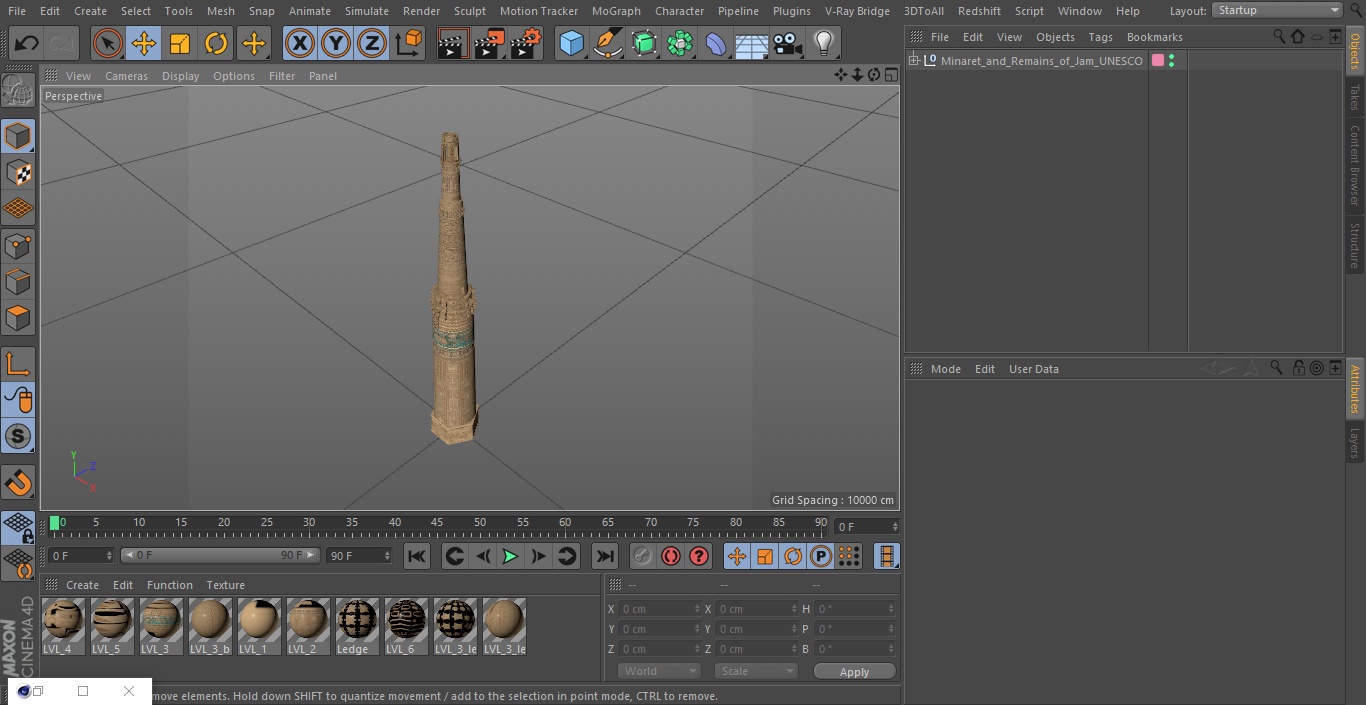Click the timeline playhead at frame 0
The width and height of the screenshot is (1366, 705).
pyautogui.click(x=54, y=523)
